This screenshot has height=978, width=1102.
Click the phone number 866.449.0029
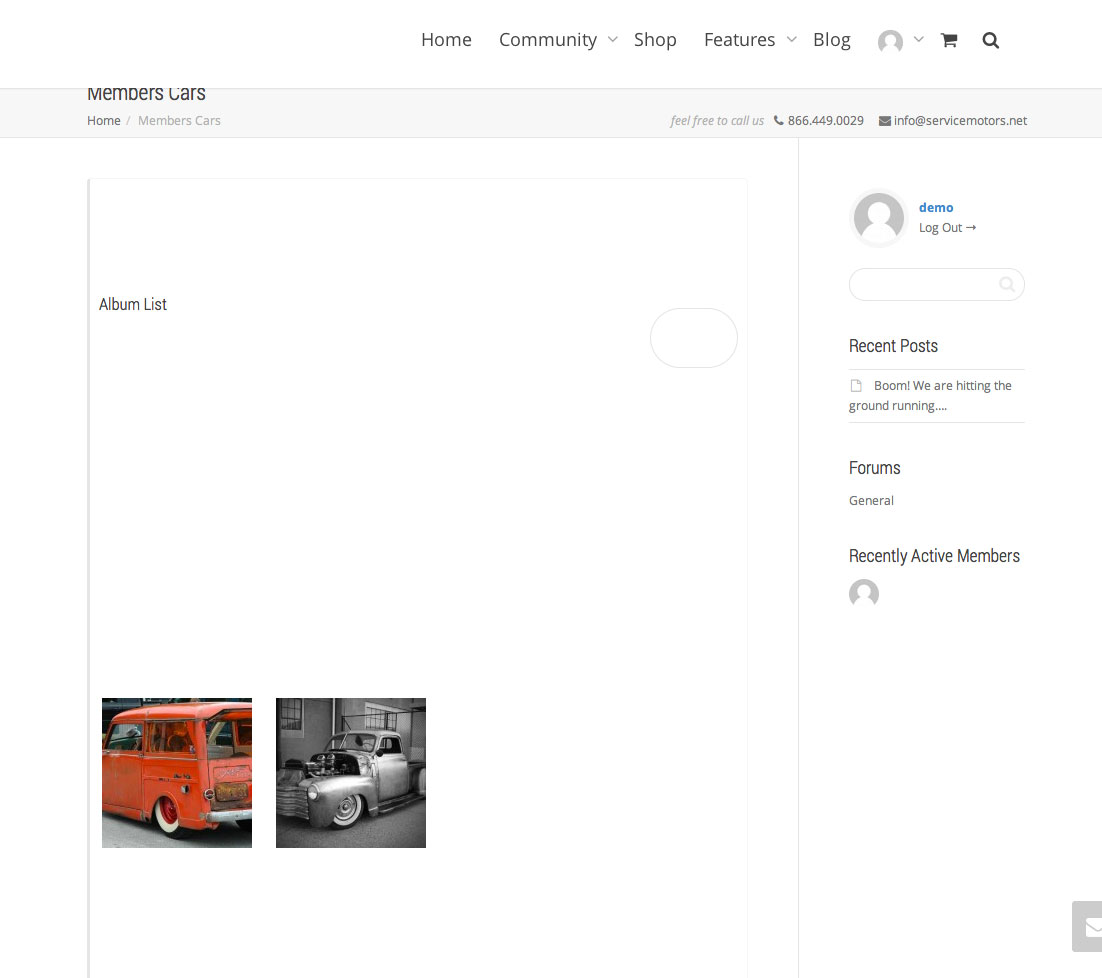tap(825, 121)
